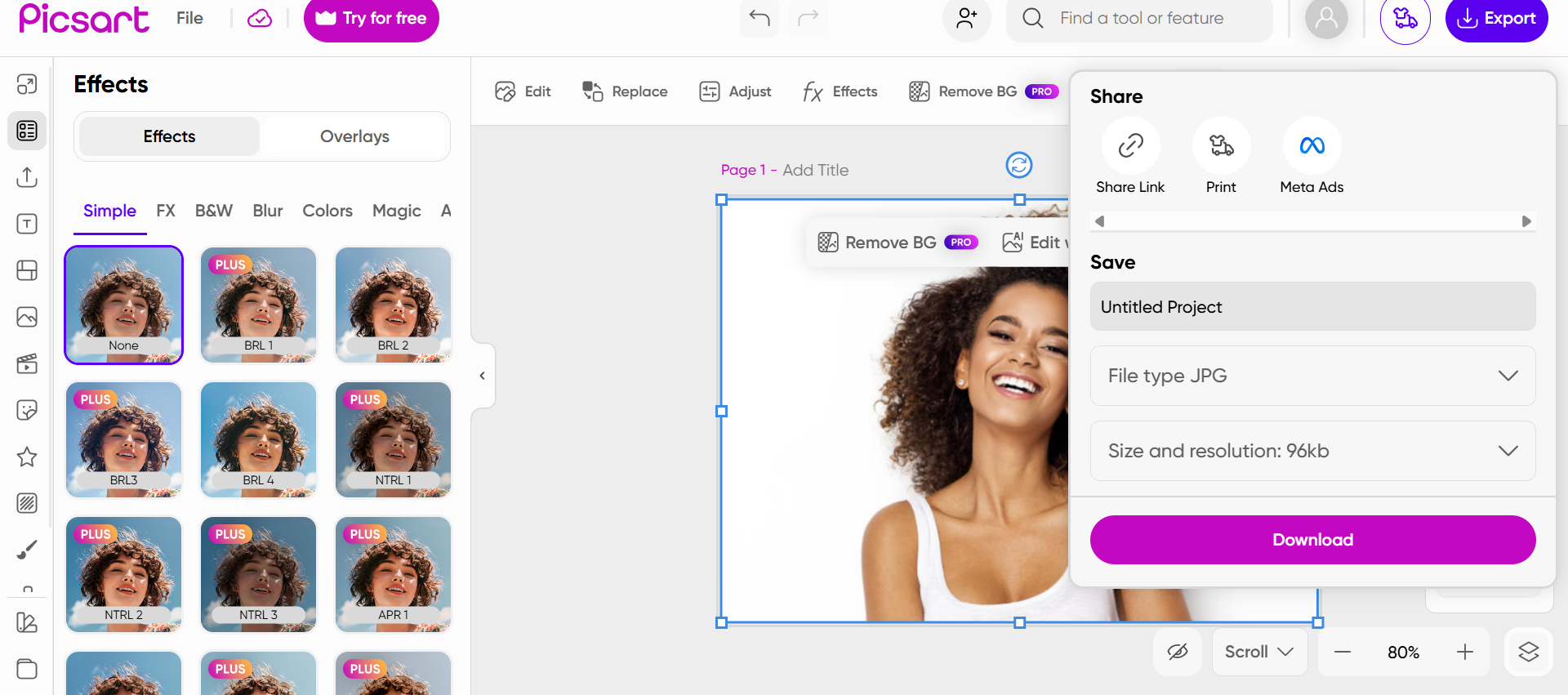Apply the NTRL 3 effect thumbnail

(258, 574)
